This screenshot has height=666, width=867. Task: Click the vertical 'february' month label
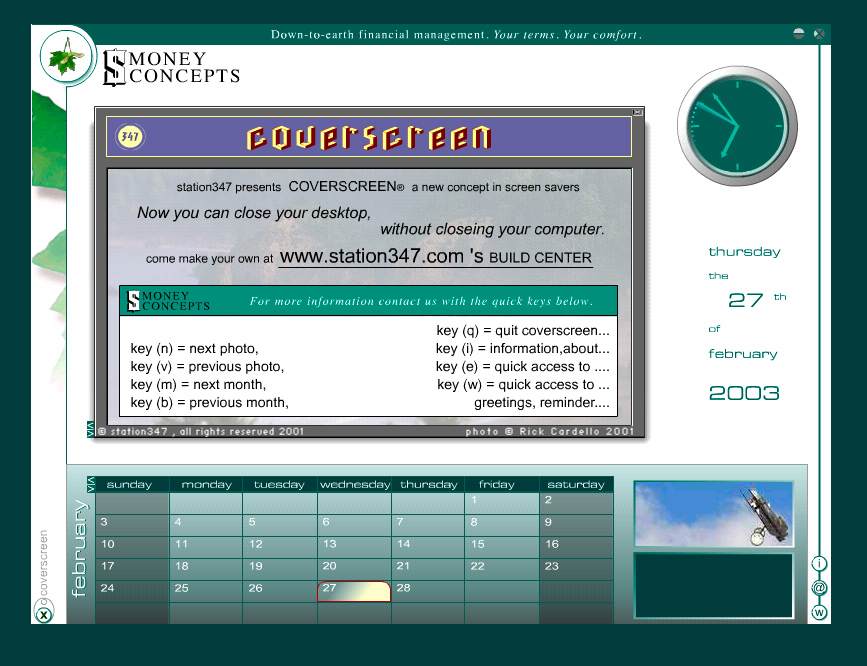[x=81, y=548]
